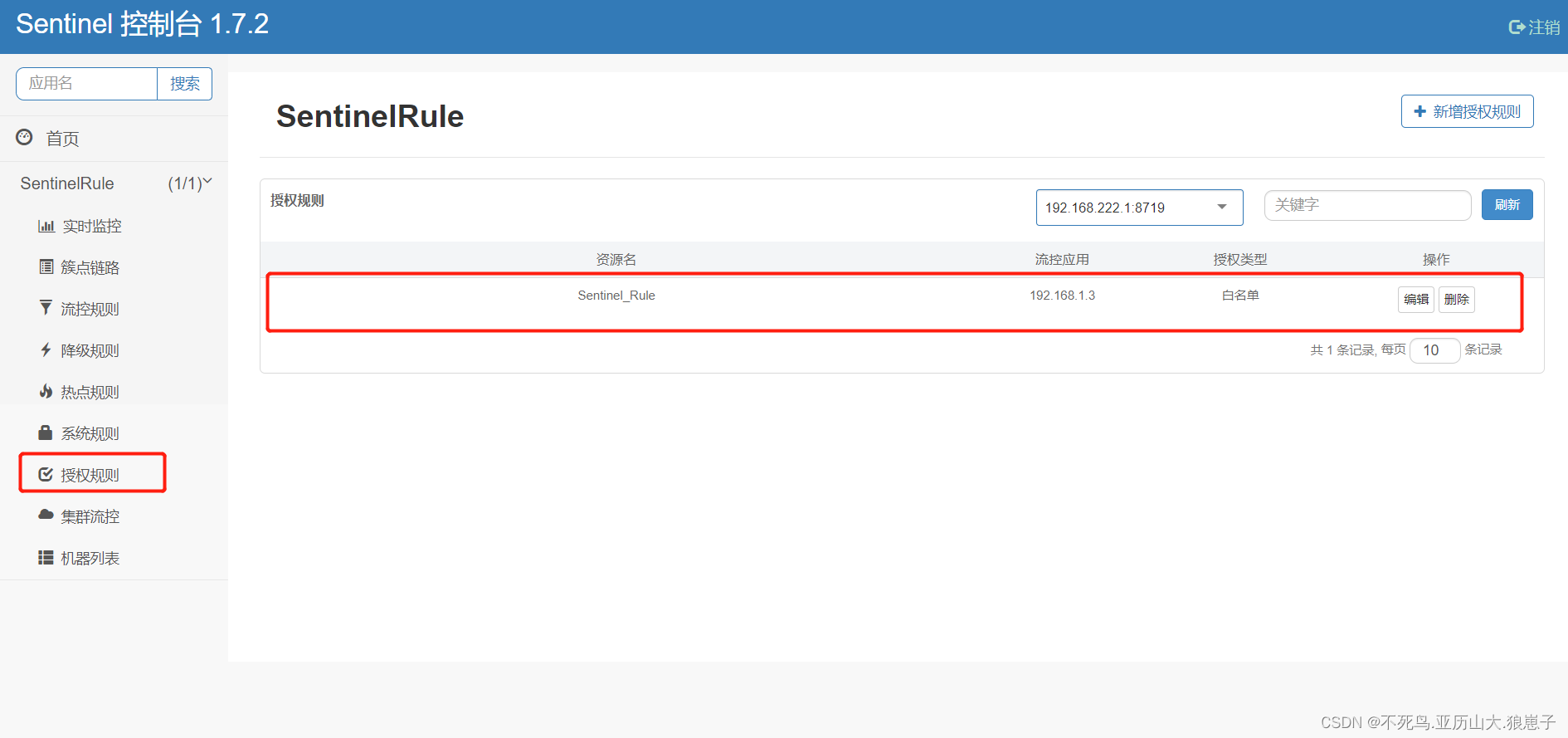This screenshot has width=1568, height=738.
Task: Click 新增授权规则 button
Action: pos(1467,111)
